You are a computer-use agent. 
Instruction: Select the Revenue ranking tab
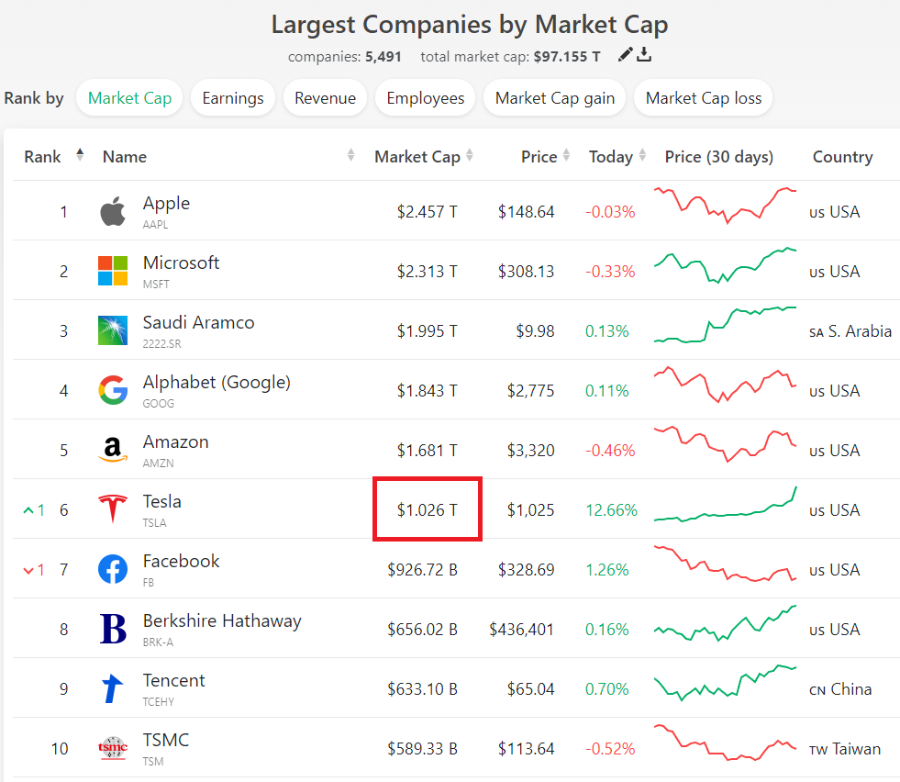point(325,98)
